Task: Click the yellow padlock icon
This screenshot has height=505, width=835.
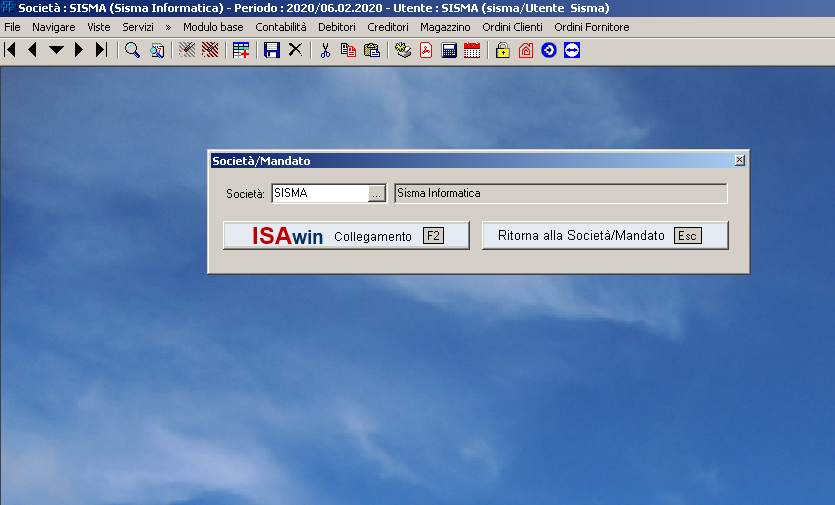Action: [x=502, y=50]
